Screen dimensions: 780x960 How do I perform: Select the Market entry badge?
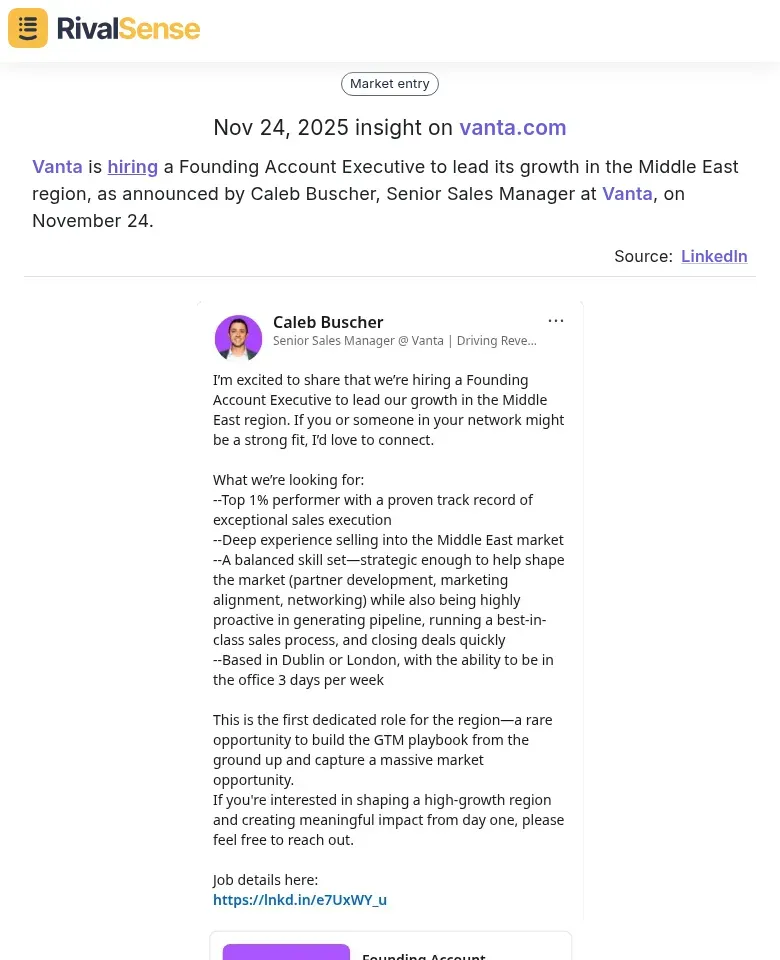pyautogui.click(x=389, y=83)
